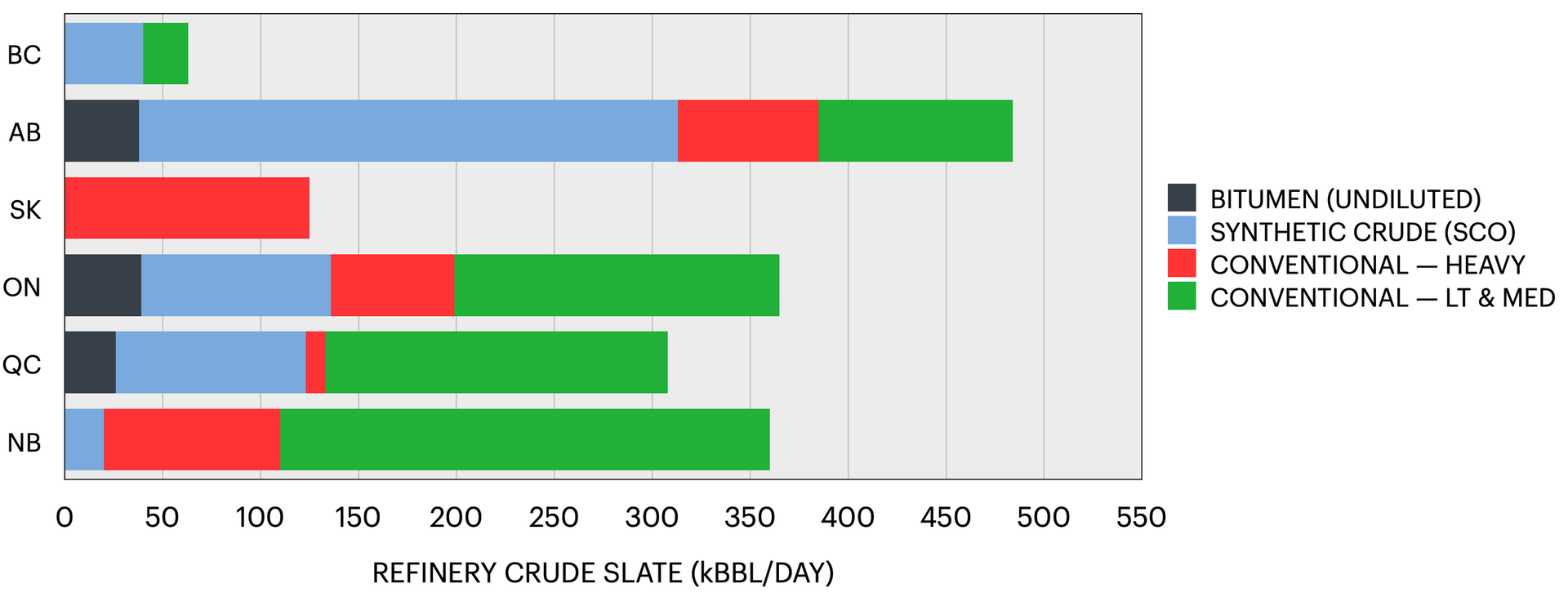Select the dark bitumen segment of ON bar
The width and height of the screenshot is (1568, 597).
click(103, 285)
